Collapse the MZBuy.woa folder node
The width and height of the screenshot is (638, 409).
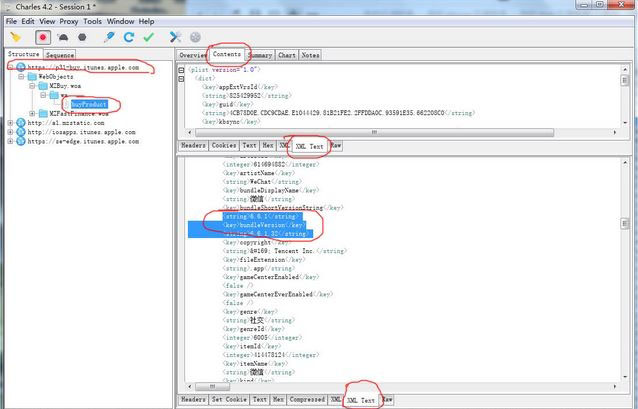[x=32, y=86]
